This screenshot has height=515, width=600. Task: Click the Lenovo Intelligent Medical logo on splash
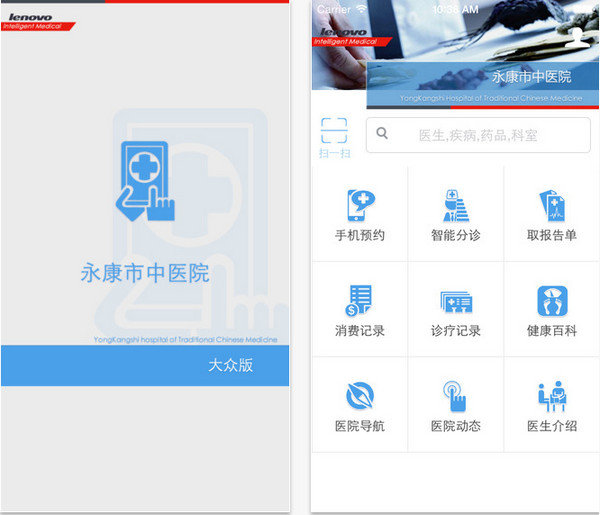[38, 22]
